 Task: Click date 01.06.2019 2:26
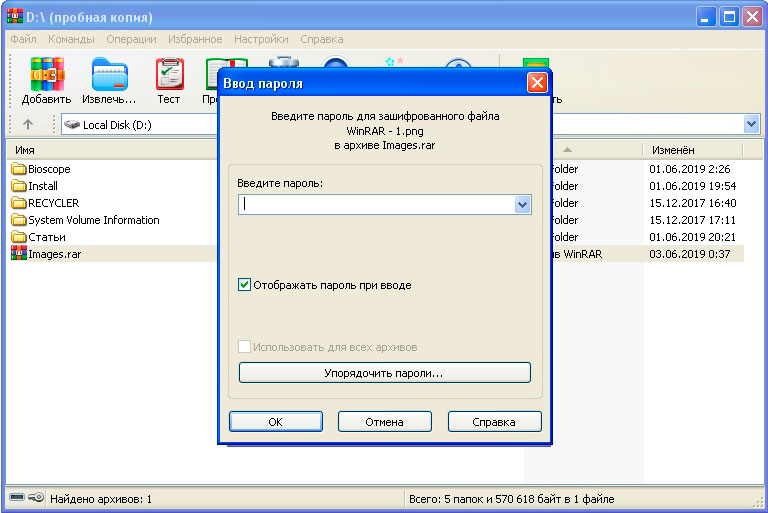[690, 169]
